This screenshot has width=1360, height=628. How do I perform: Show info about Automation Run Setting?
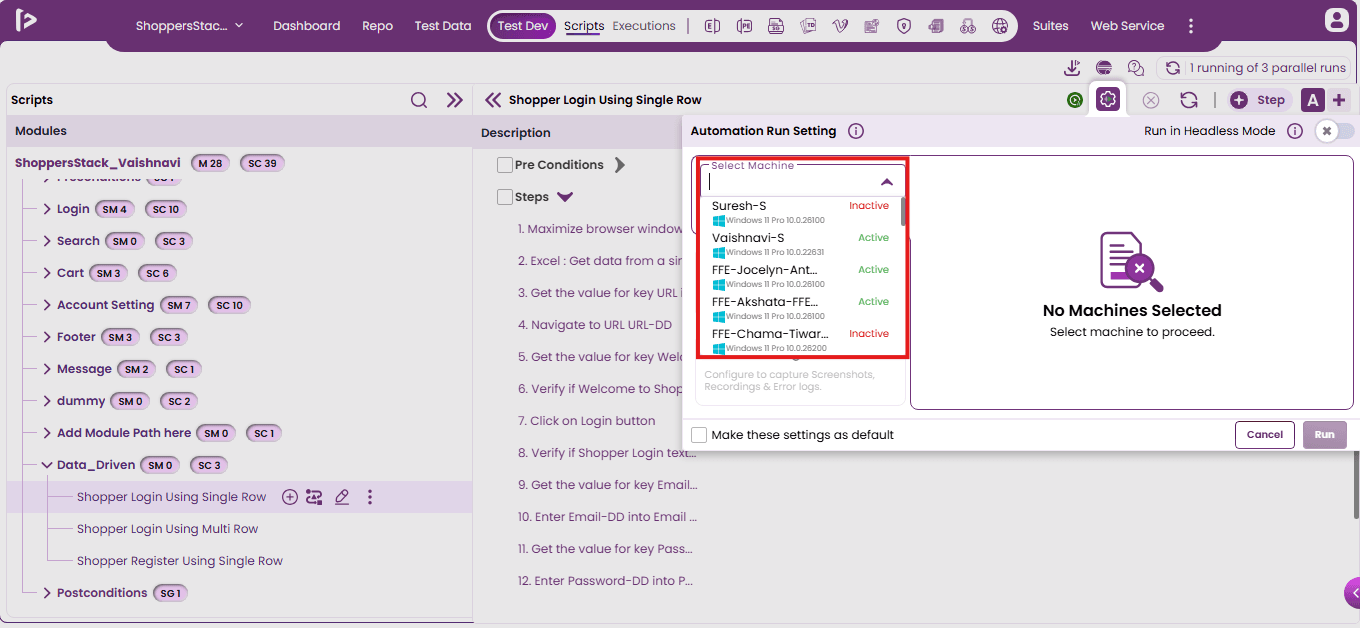856,131
